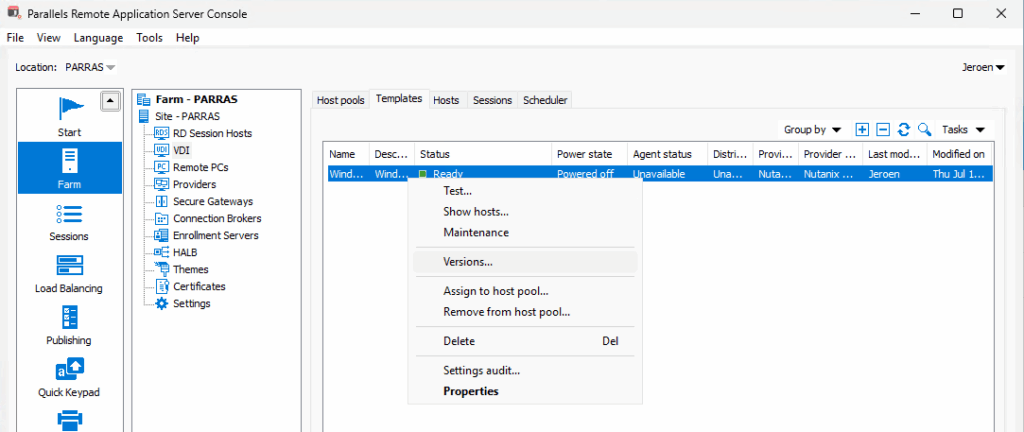Click the collapse-all minus icon
This screenshot has height=432, width=1024.
click(883, 130)
